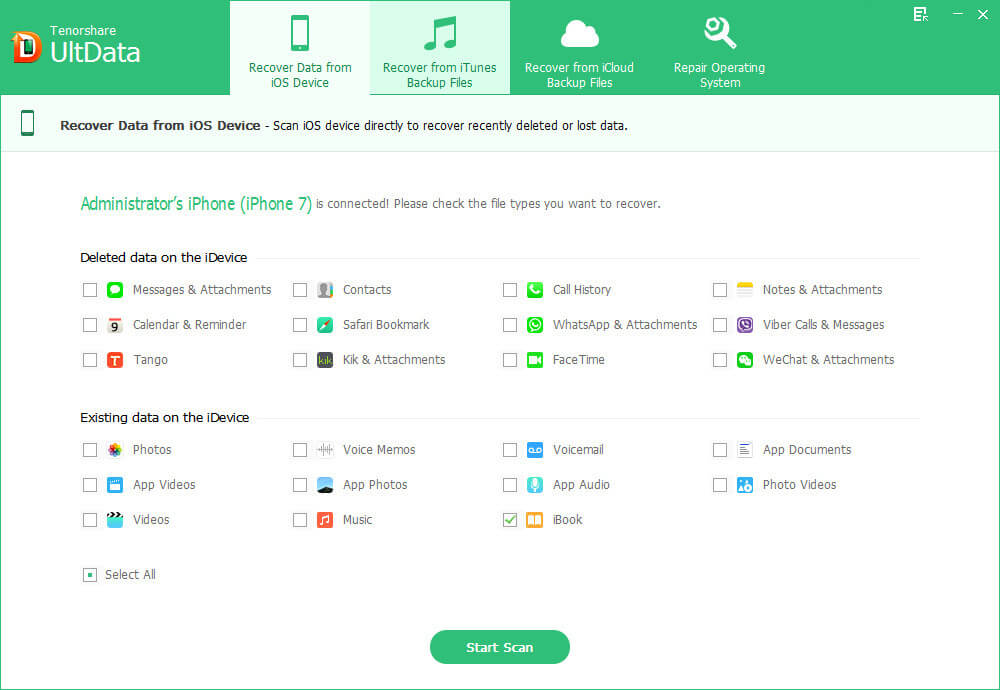Viewport: 1000px width, 690px height.
Task: Tick the Music checkbox
Action: pos(300,520)
